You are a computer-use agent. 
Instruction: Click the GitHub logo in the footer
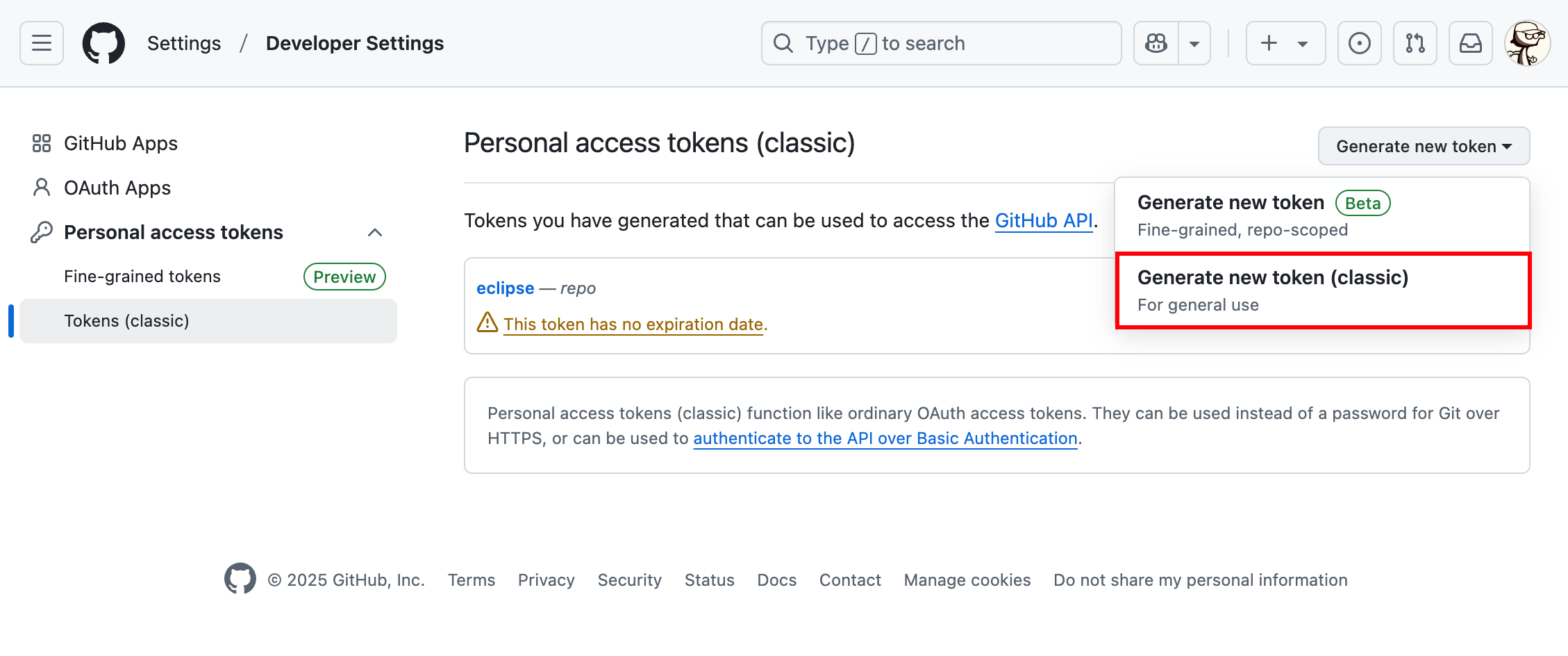(x=240, y=579)
